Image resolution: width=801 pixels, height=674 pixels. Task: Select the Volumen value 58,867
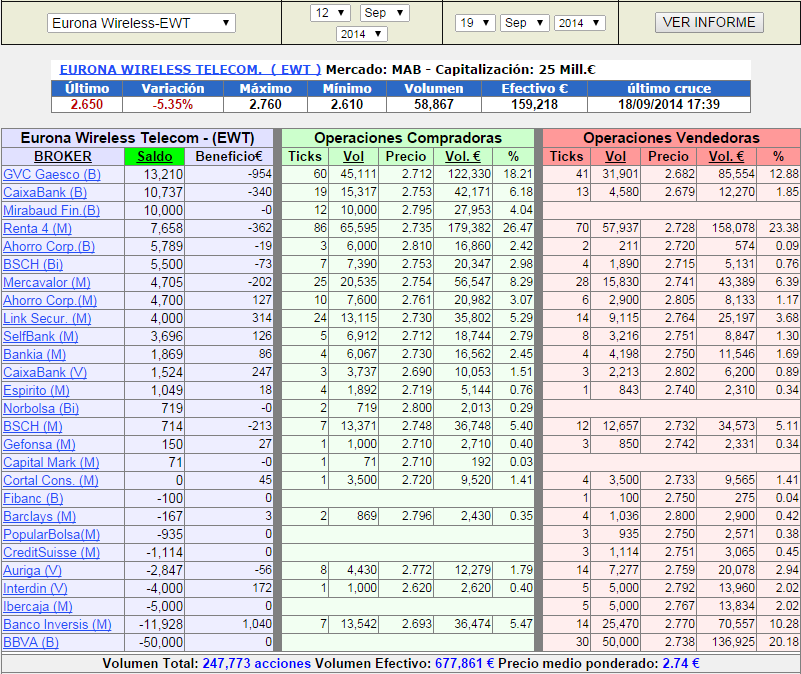[434, 104]
